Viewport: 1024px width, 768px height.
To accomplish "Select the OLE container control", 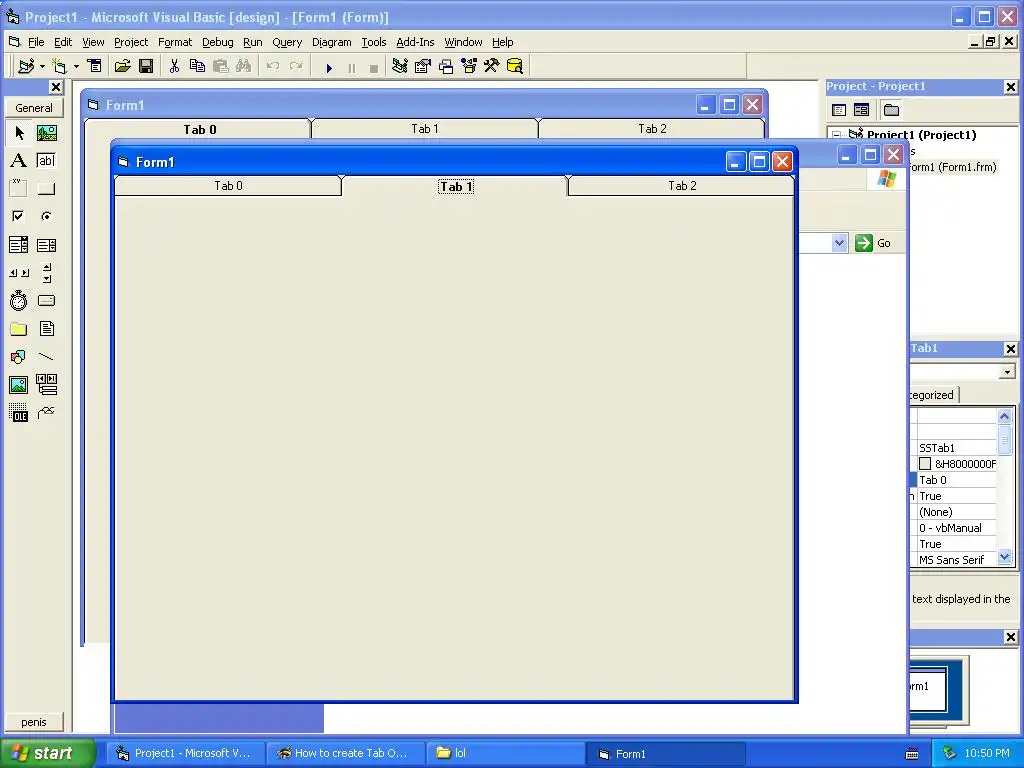I will pyautogui.click(x=19, y=413).
